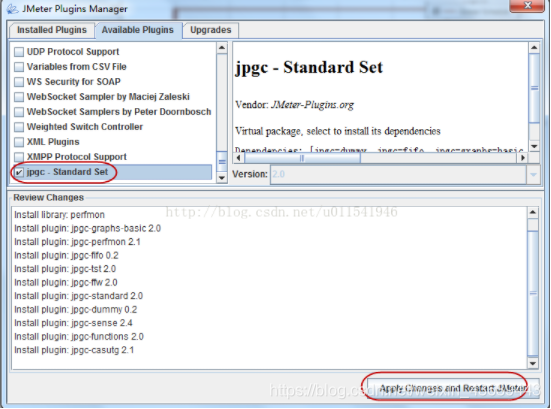This screenshot has width=551, height=409.
Task: Click 'Install plugin: jpgc-fifo 0.2' line
Action: click(66, 255)
